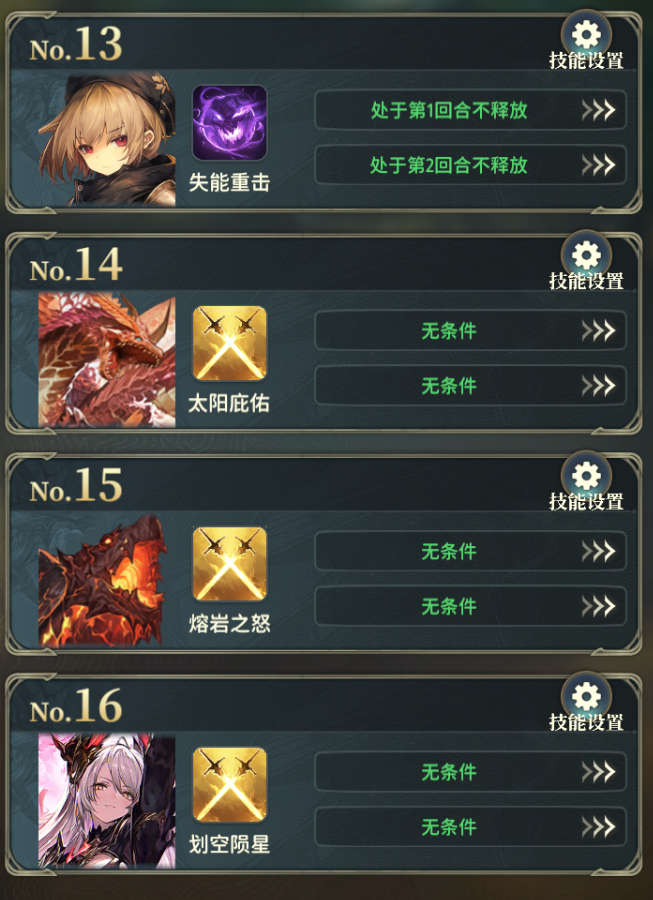Open first 无条件 condition for No.14
Image resolution: width=653 pixels, height=900 pixels.
tap(471, 330)
